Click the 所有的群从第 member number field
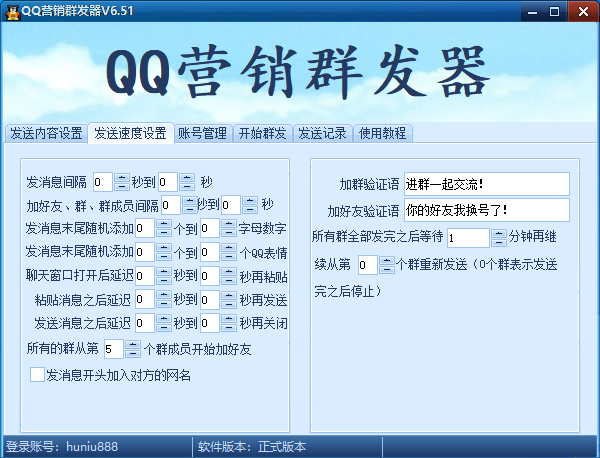The height and width of the screenshot is (458, 600). pyautogui.click(x=114, y=349)
